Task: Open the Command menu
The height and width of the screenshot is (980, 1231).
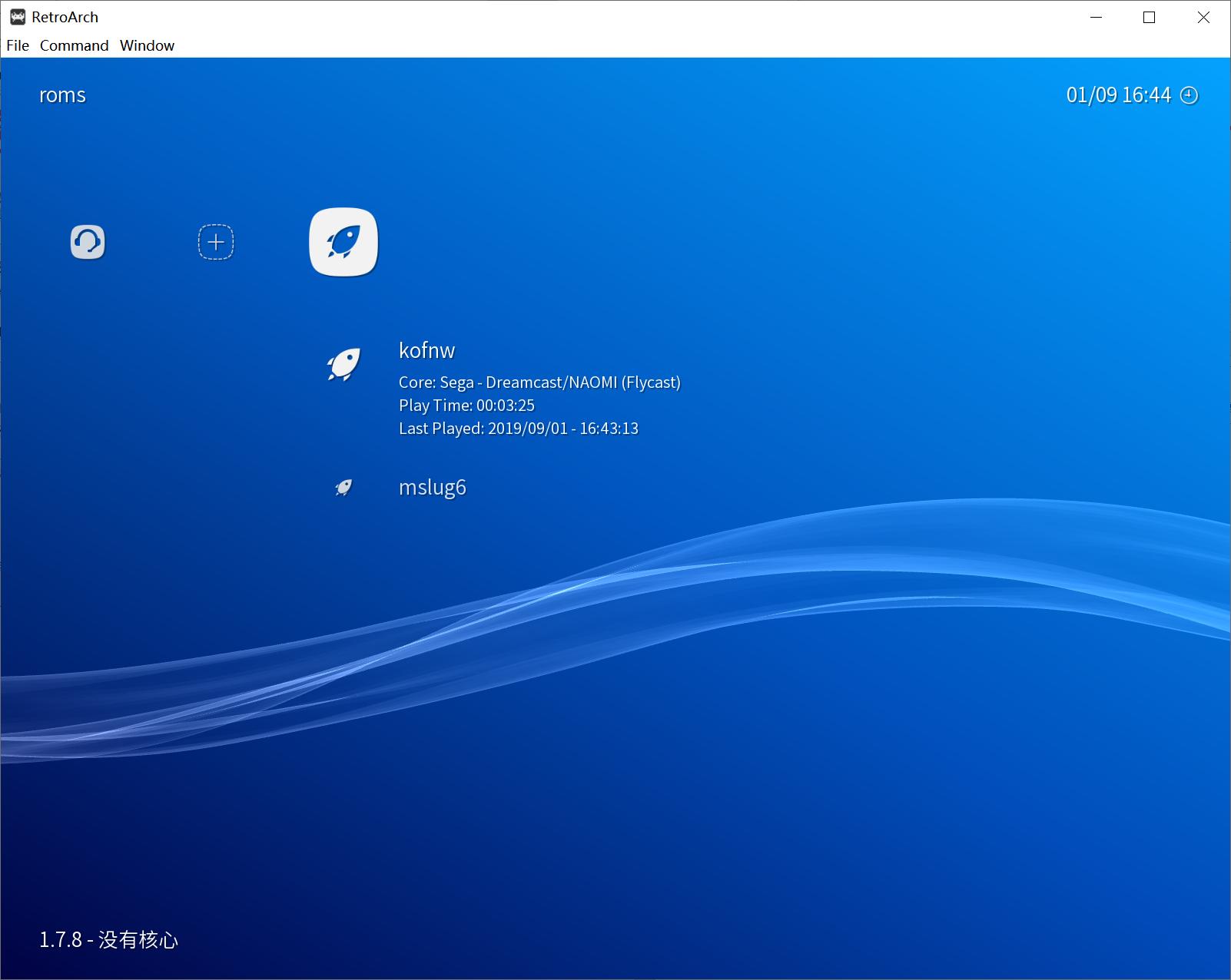Action: [x=74, y=45]
